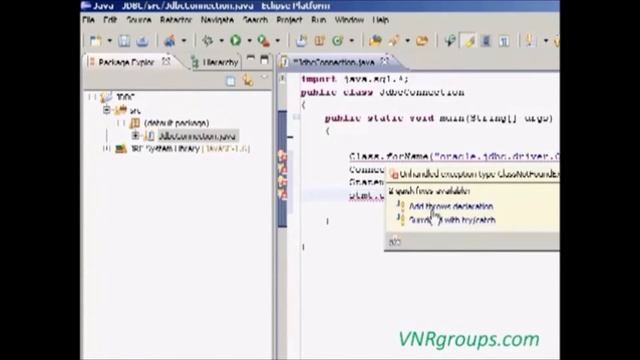Open the New Java Class dropdown arrow
The image size is (640, 360).
351,41
